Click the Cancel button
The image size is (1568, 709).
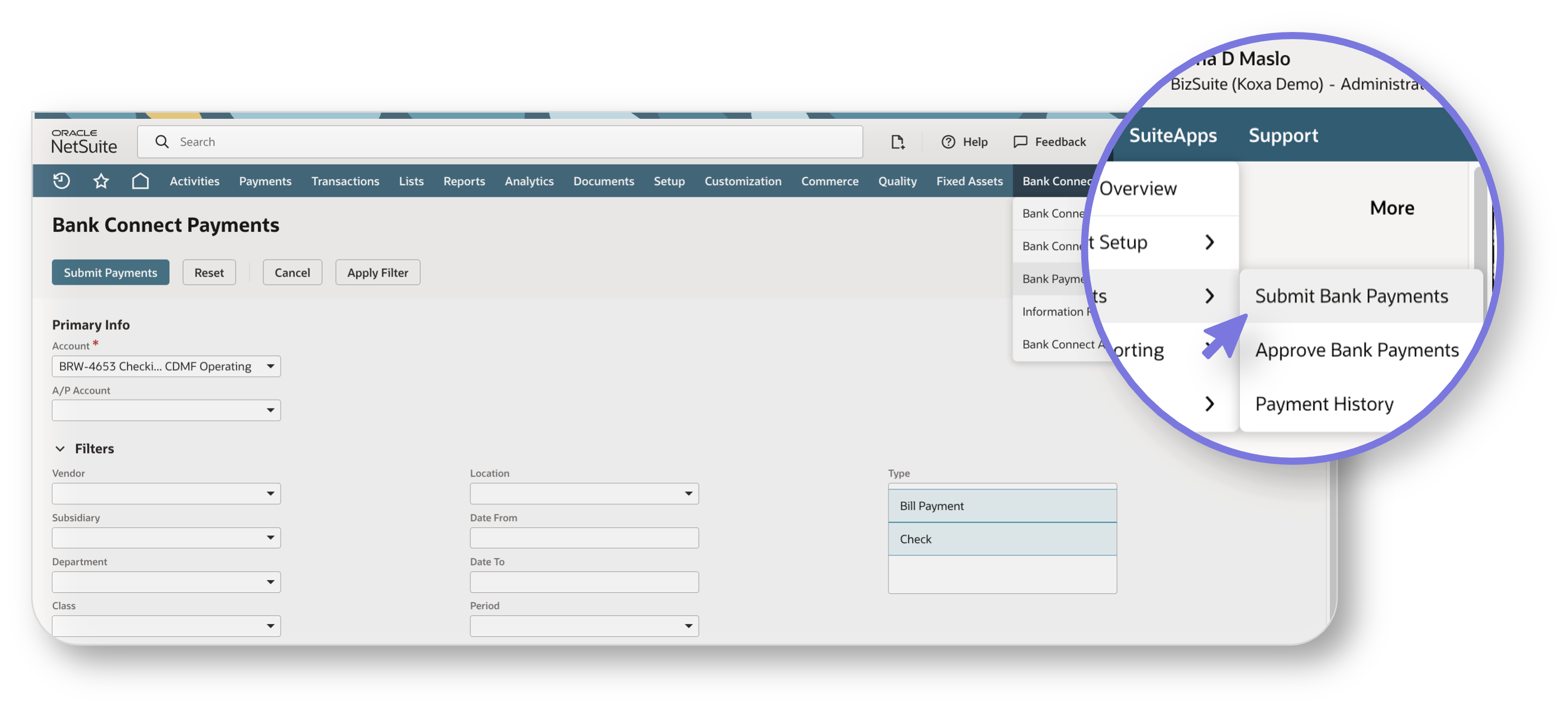point(292,273)
